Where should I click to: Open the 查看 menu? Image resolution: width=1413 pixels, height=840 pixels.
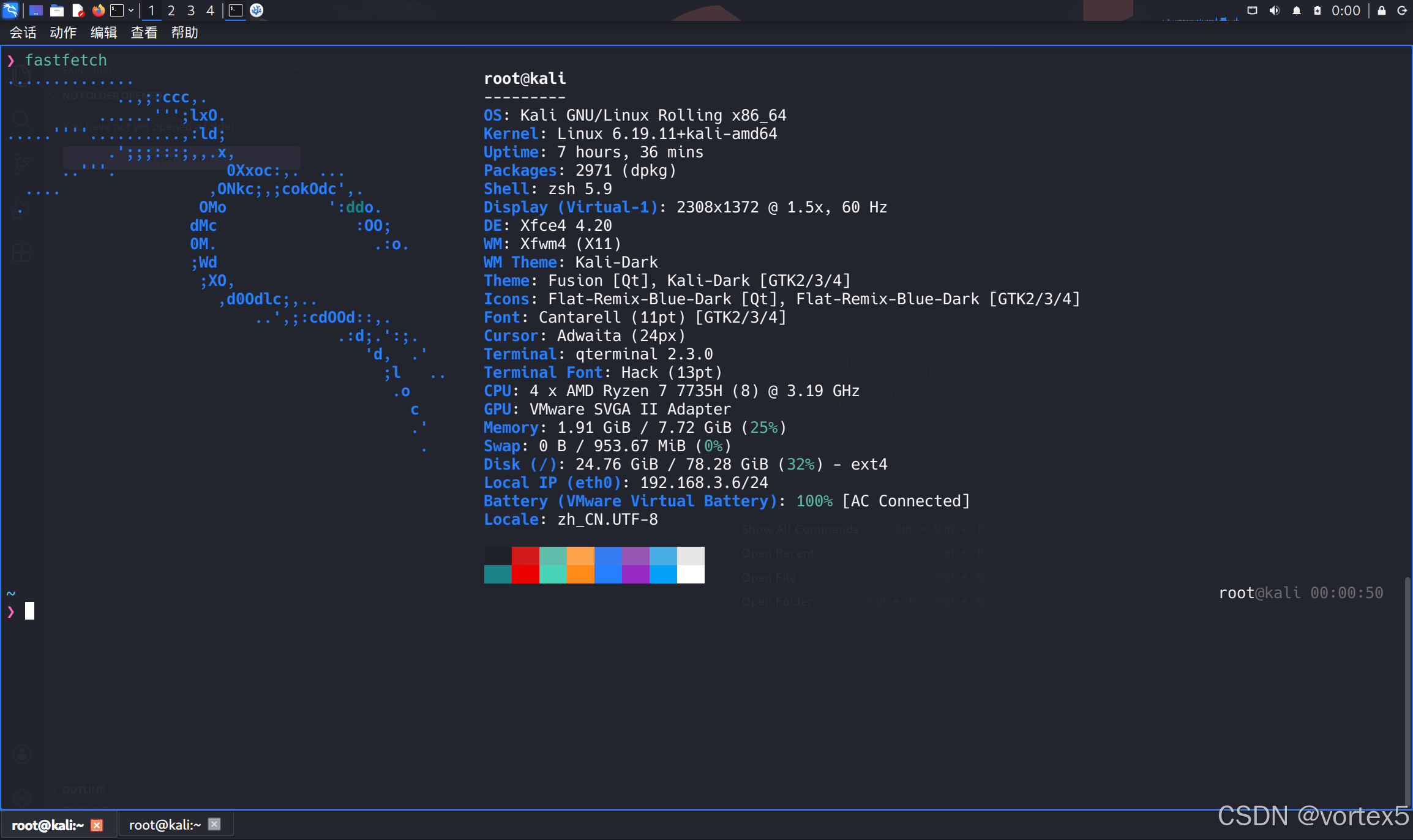144,32
